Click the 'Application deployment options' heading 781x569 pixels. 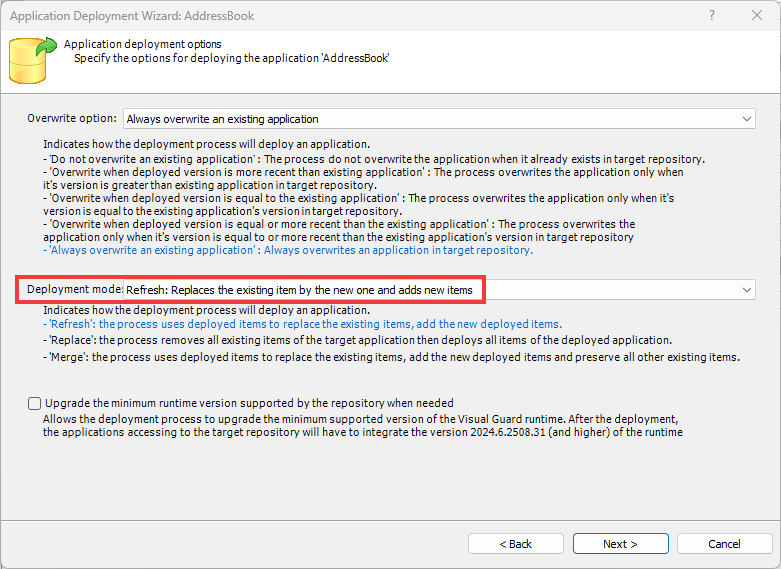[x=142, y=44]
